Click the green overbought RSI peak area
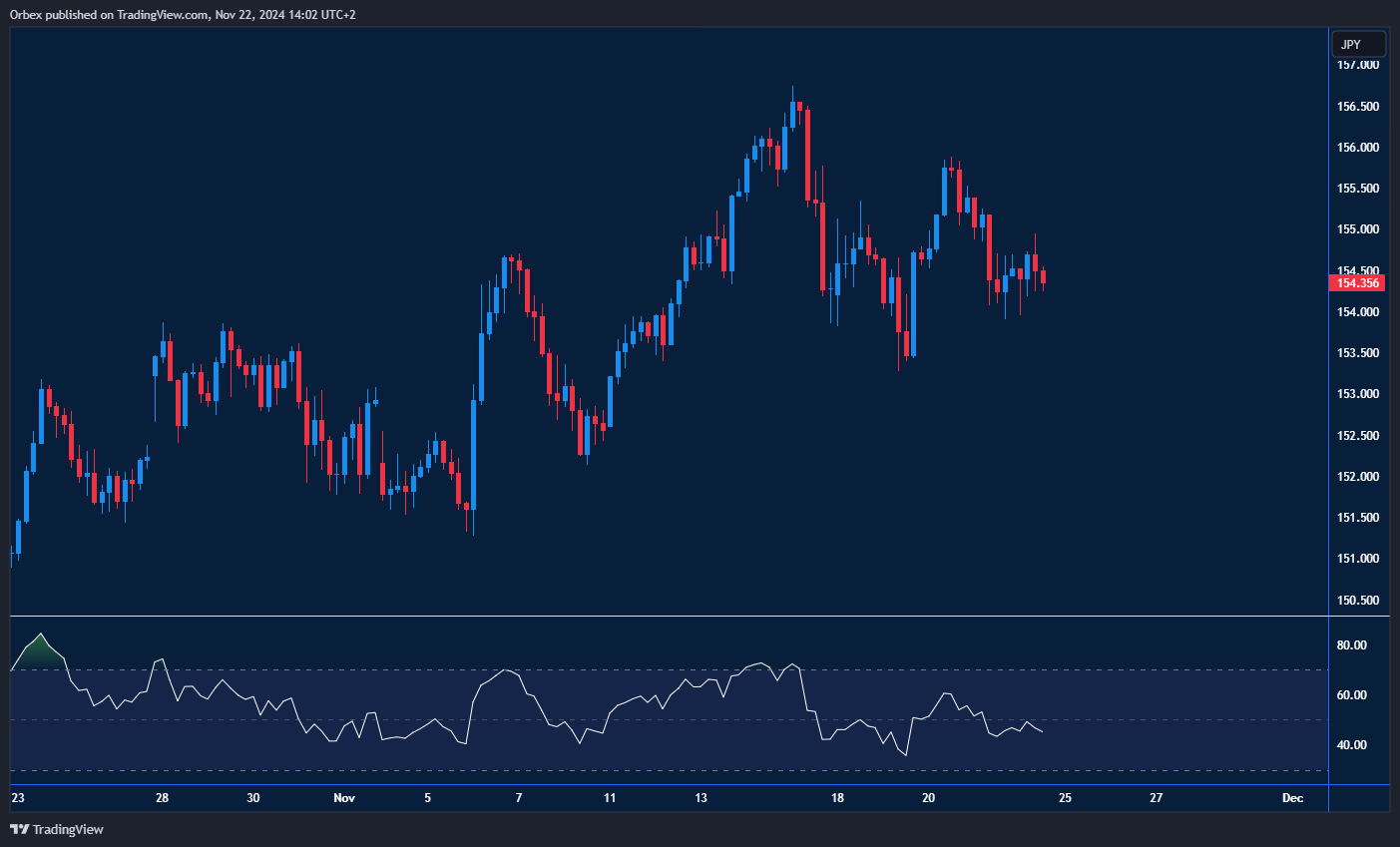Image resolution: width=1400 pixels, height=847 pixels. tap(40, 653)
